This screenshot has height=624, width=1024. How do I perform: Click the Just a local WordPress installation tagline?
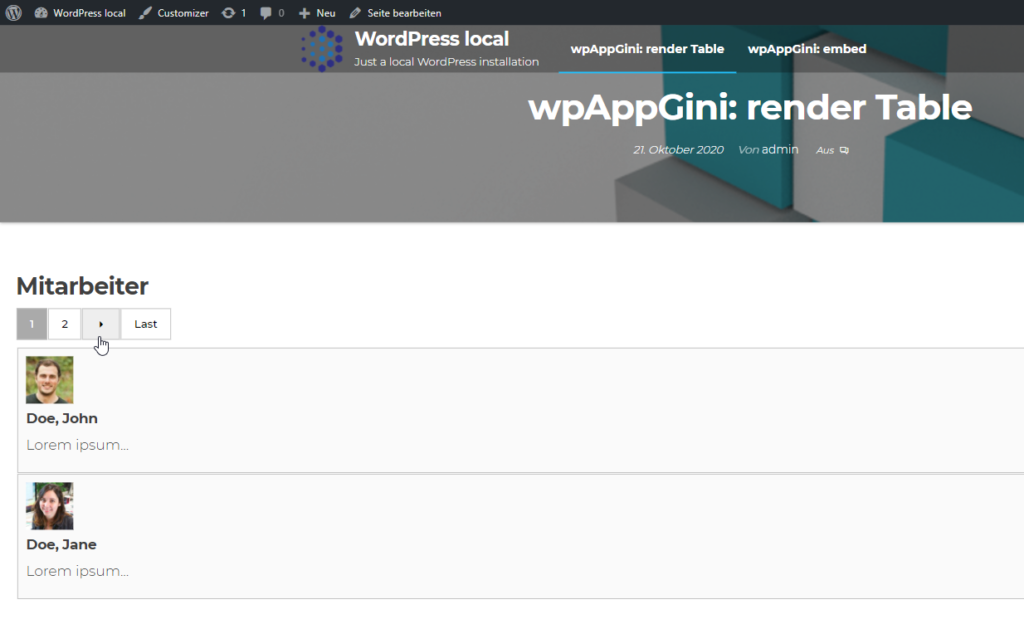tap(447, 62)
